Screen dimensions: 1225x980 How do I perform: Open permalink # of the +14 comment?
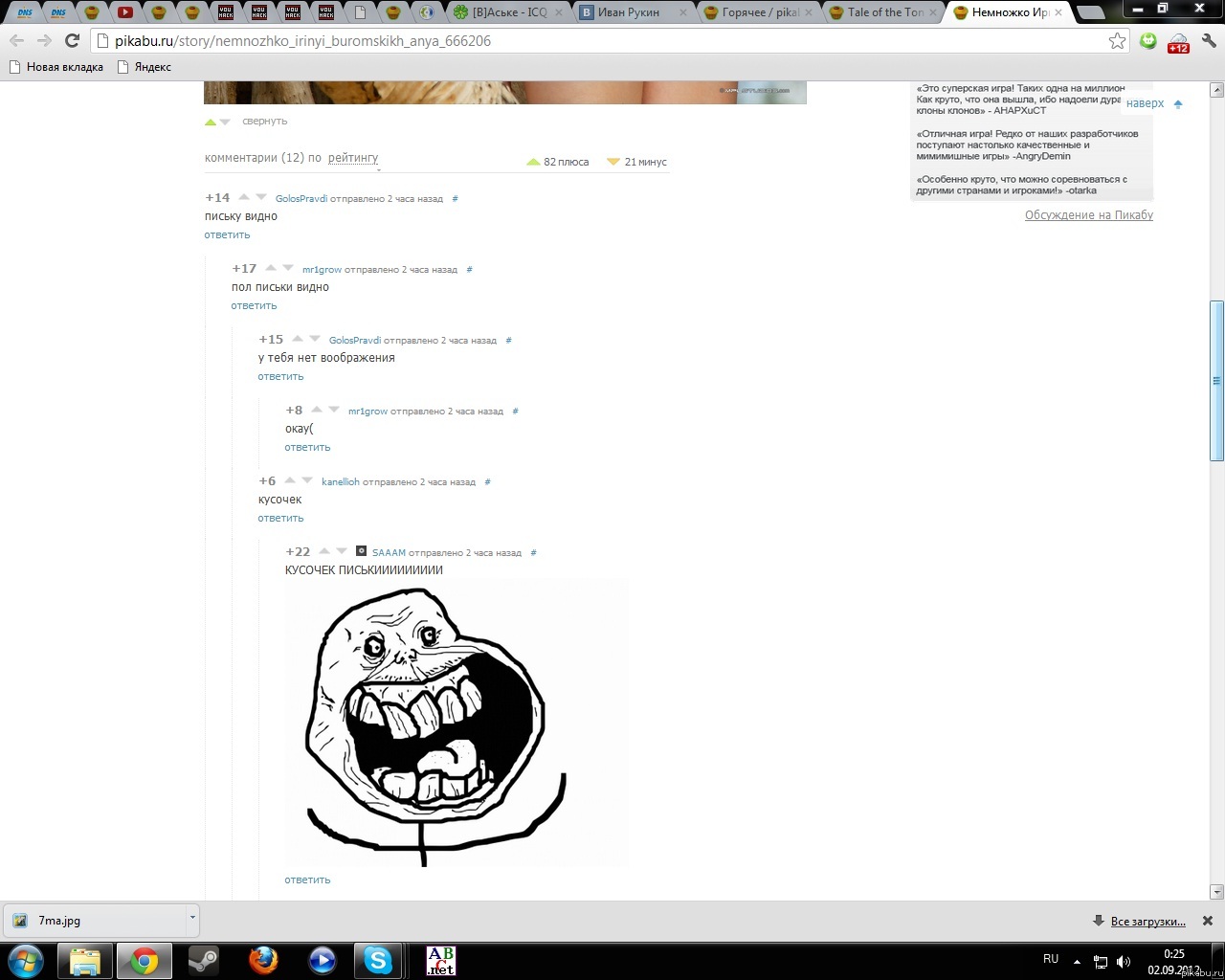click(455, 199)
